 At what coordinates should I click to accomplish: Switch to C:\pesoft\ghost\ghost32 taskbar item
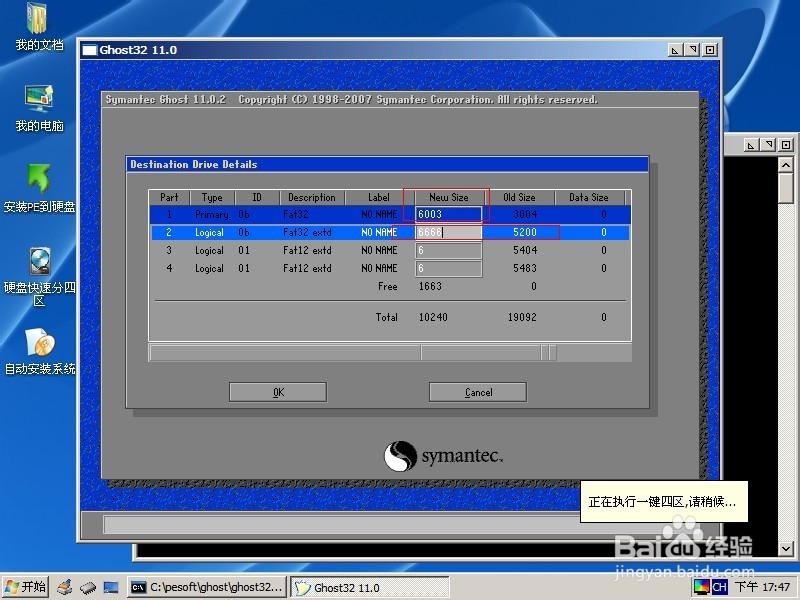click(206, 587)
